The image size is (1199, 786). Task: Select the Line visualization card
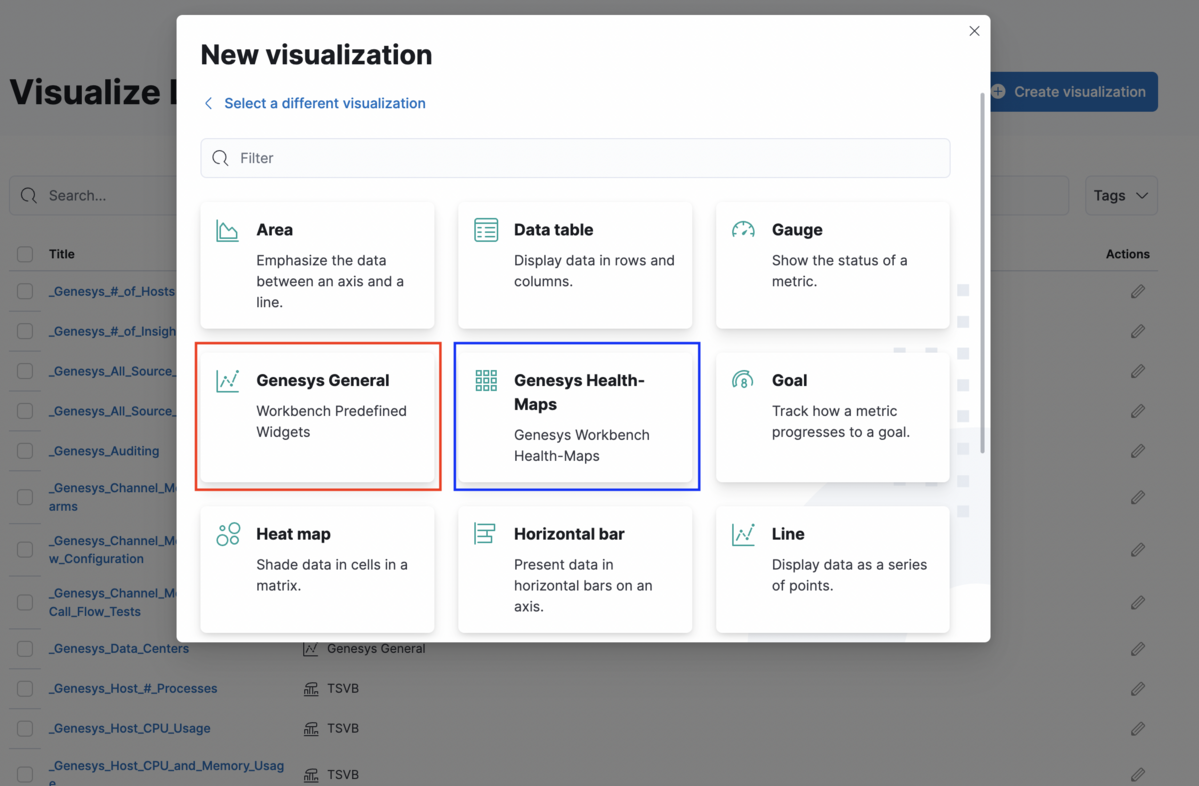pyautogui.click(x=833, y=569)
